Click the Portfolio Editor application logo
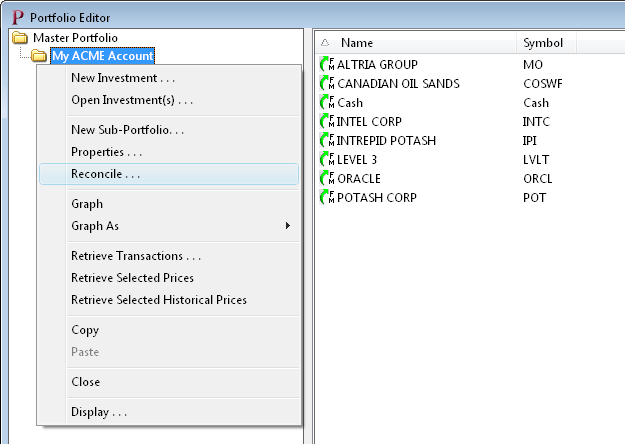This screenshot has height=444, width=625. tap(18, 18)
